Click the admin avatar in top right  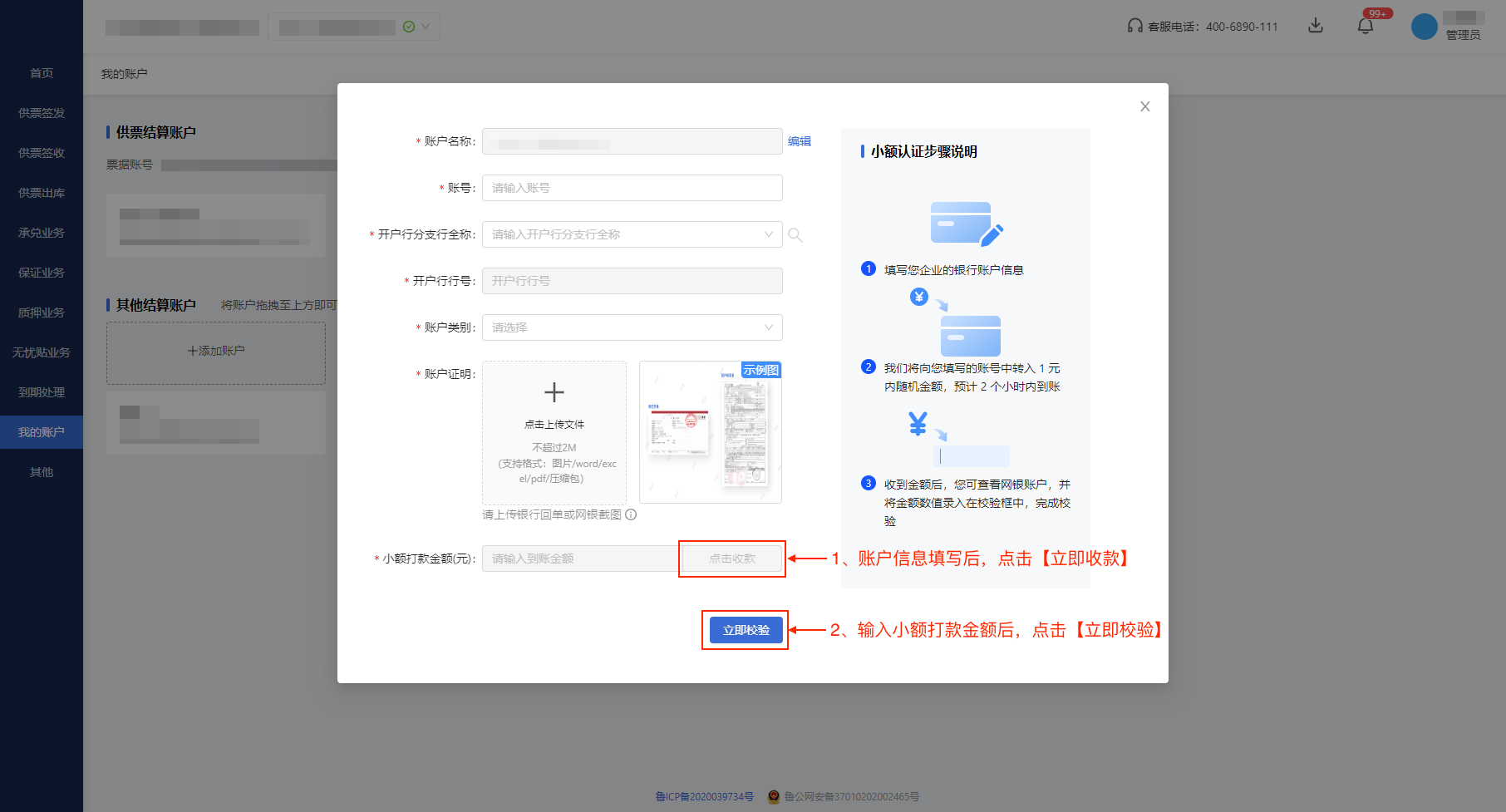[x=1423, y=26]
